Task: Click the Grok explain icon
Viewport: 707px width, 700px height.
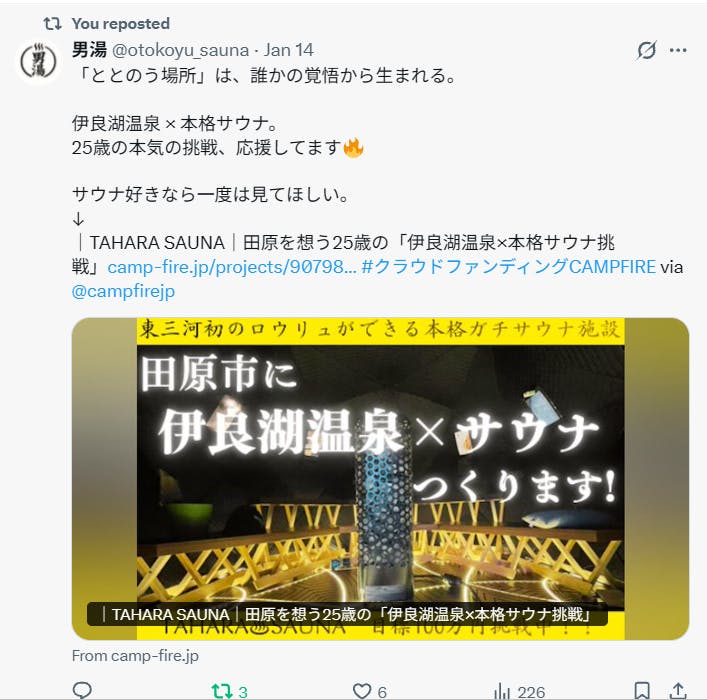Action: [647, 50]
